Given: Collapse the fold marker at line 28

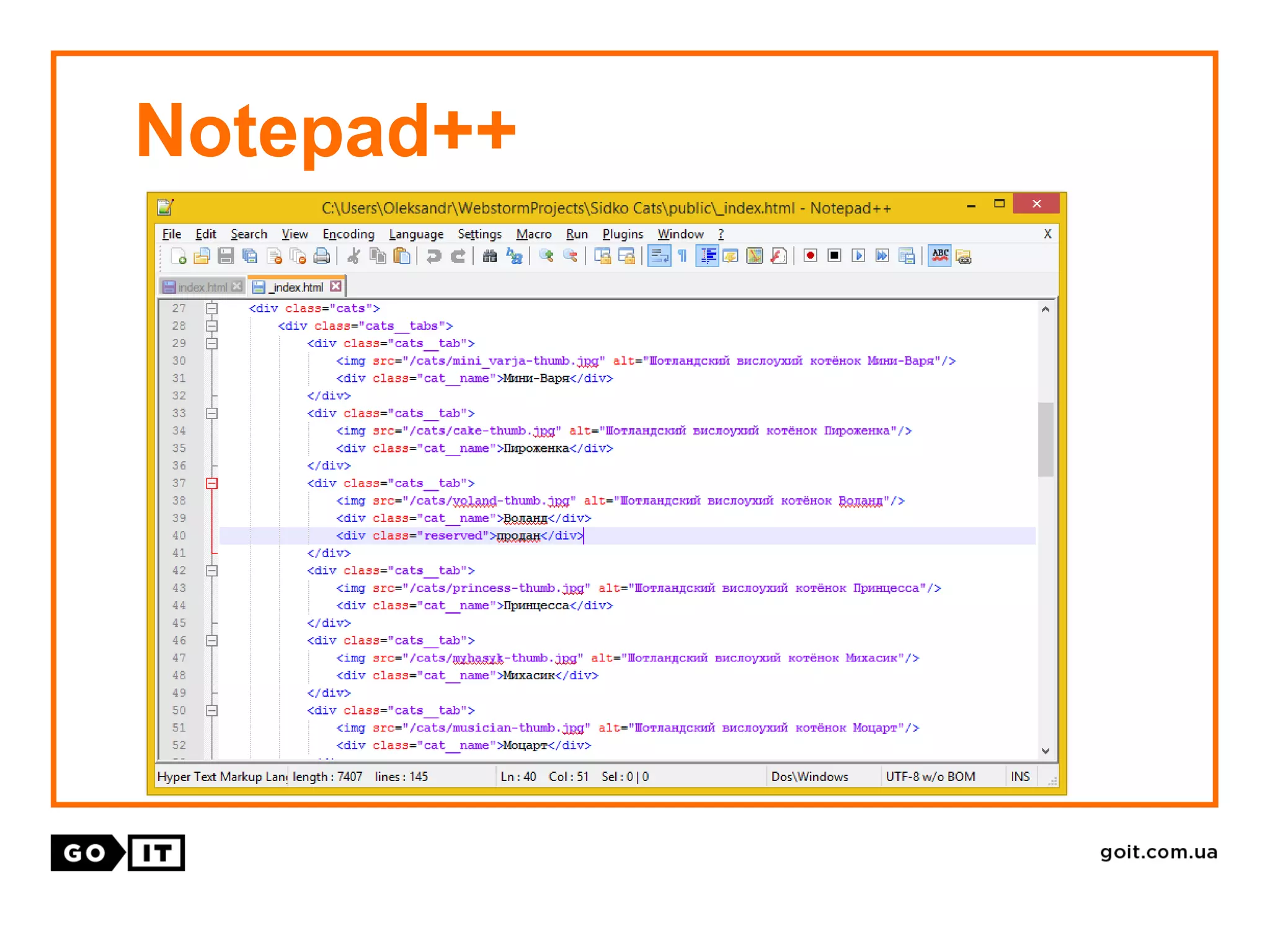Looking at the screenshot, I should coord(212,325).
